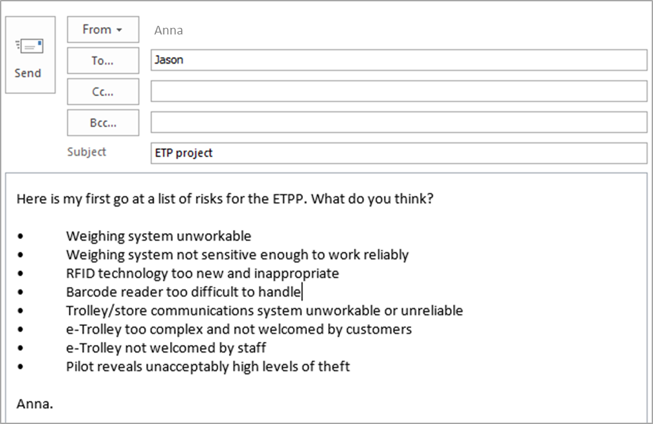Click the sender name Anna
Screen dimensions: 653x424
click(168, 30)
